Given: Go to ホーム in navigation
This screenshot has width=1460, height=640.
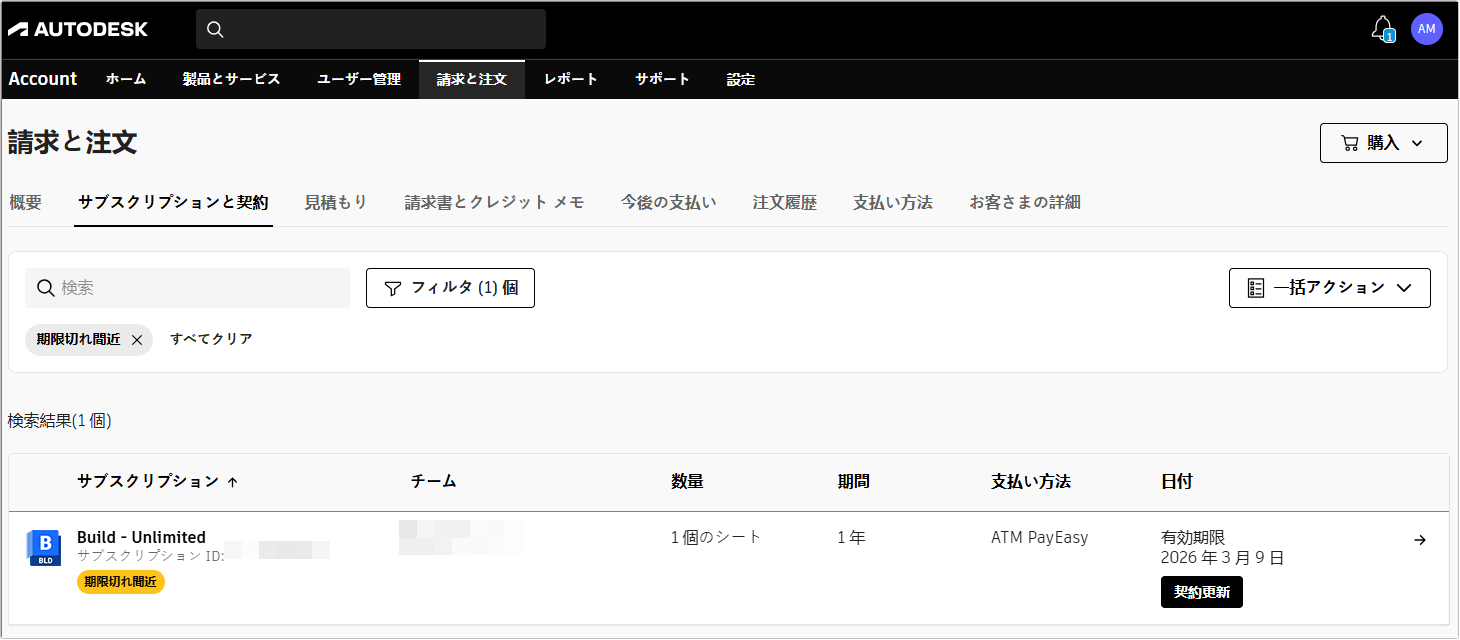Looking at the screenshot, I should (126, 79).
